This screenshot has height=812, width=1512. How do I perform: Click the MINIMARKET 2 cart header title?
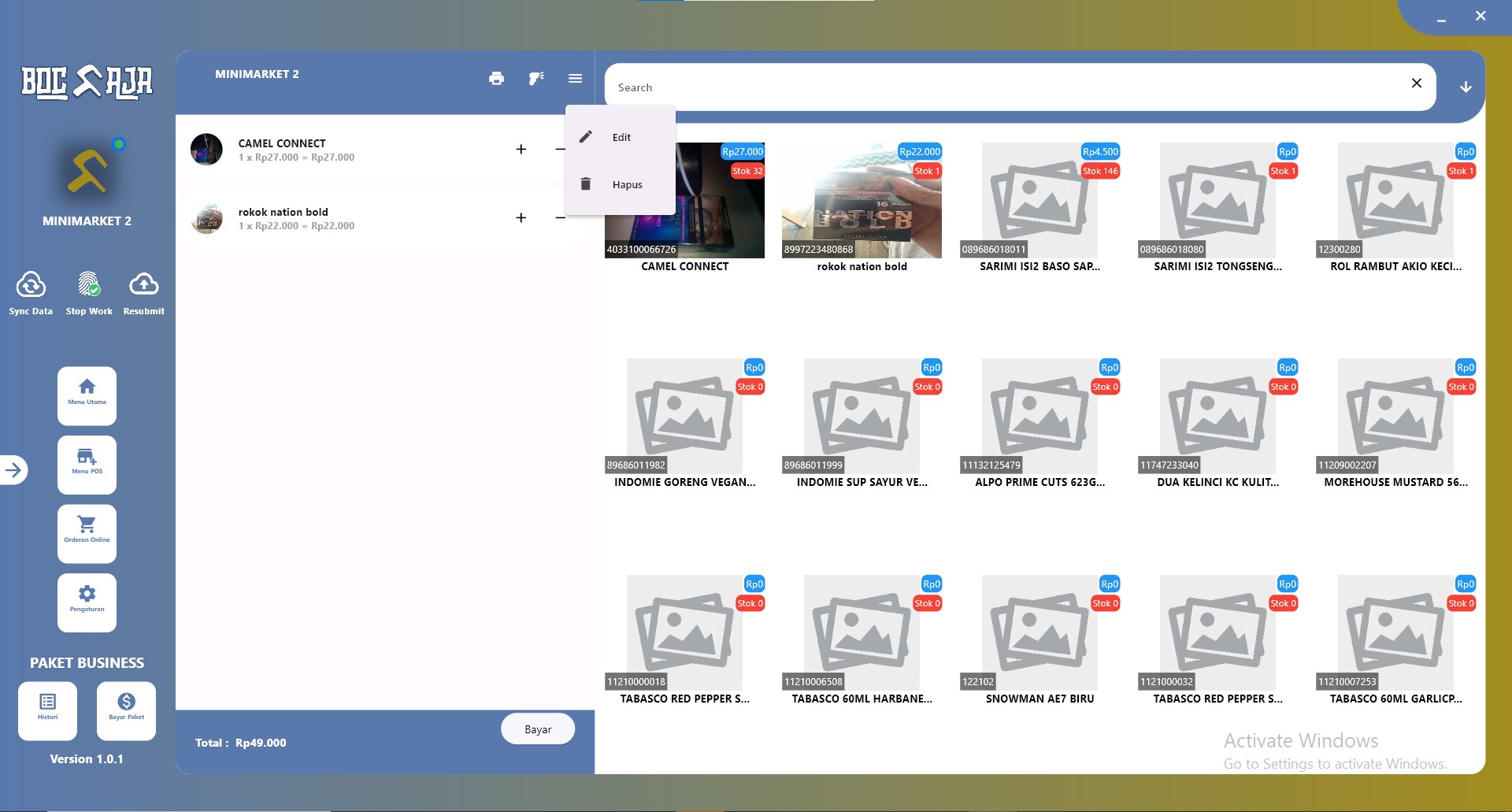pyautogui.click(x=257, y=74)
